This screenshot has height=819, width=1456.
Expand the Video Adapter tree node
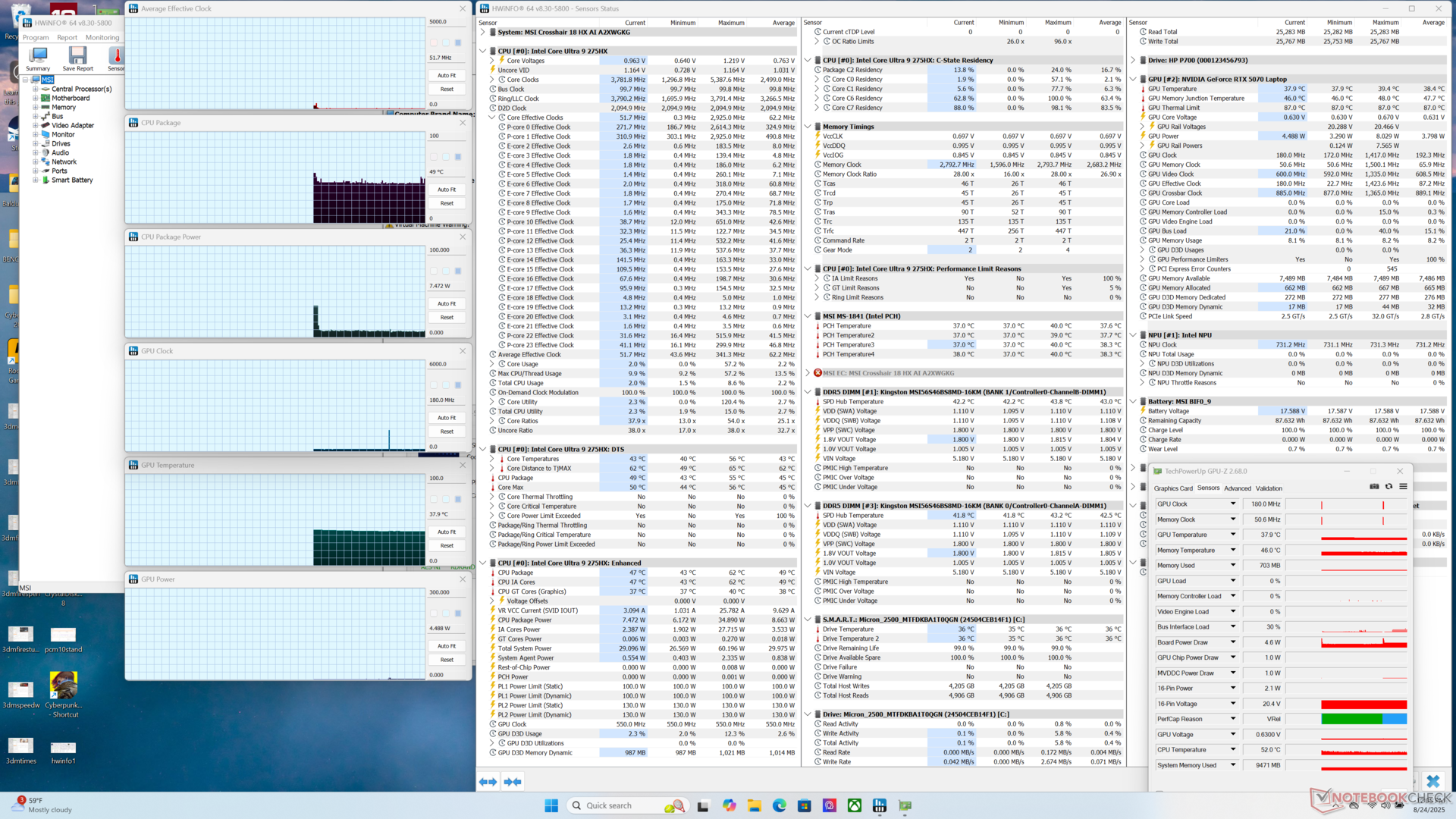pyautogui.click(x=36, y=125)
